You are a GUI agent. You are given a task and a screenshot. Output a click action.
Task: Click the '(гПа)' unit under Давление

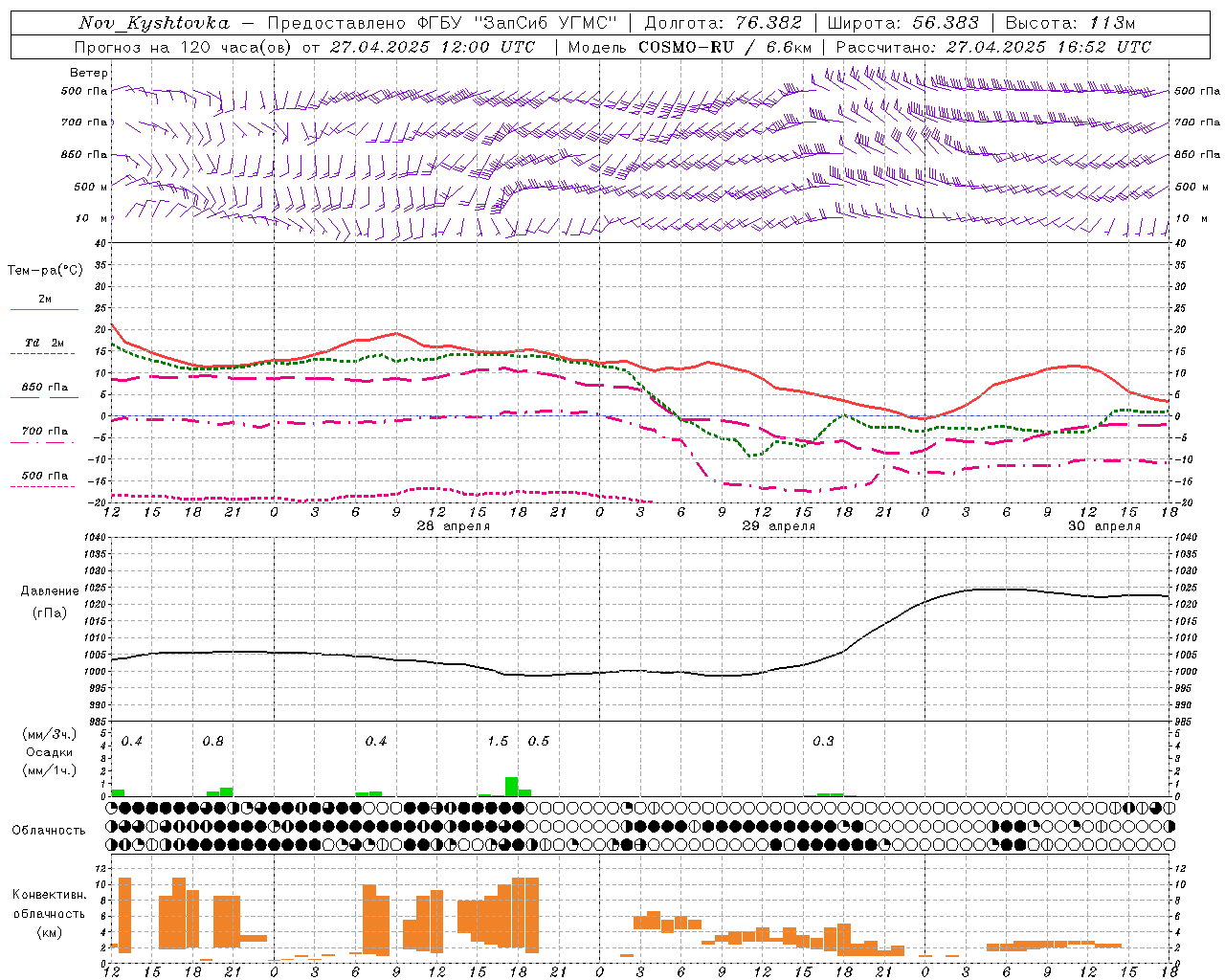48,613
